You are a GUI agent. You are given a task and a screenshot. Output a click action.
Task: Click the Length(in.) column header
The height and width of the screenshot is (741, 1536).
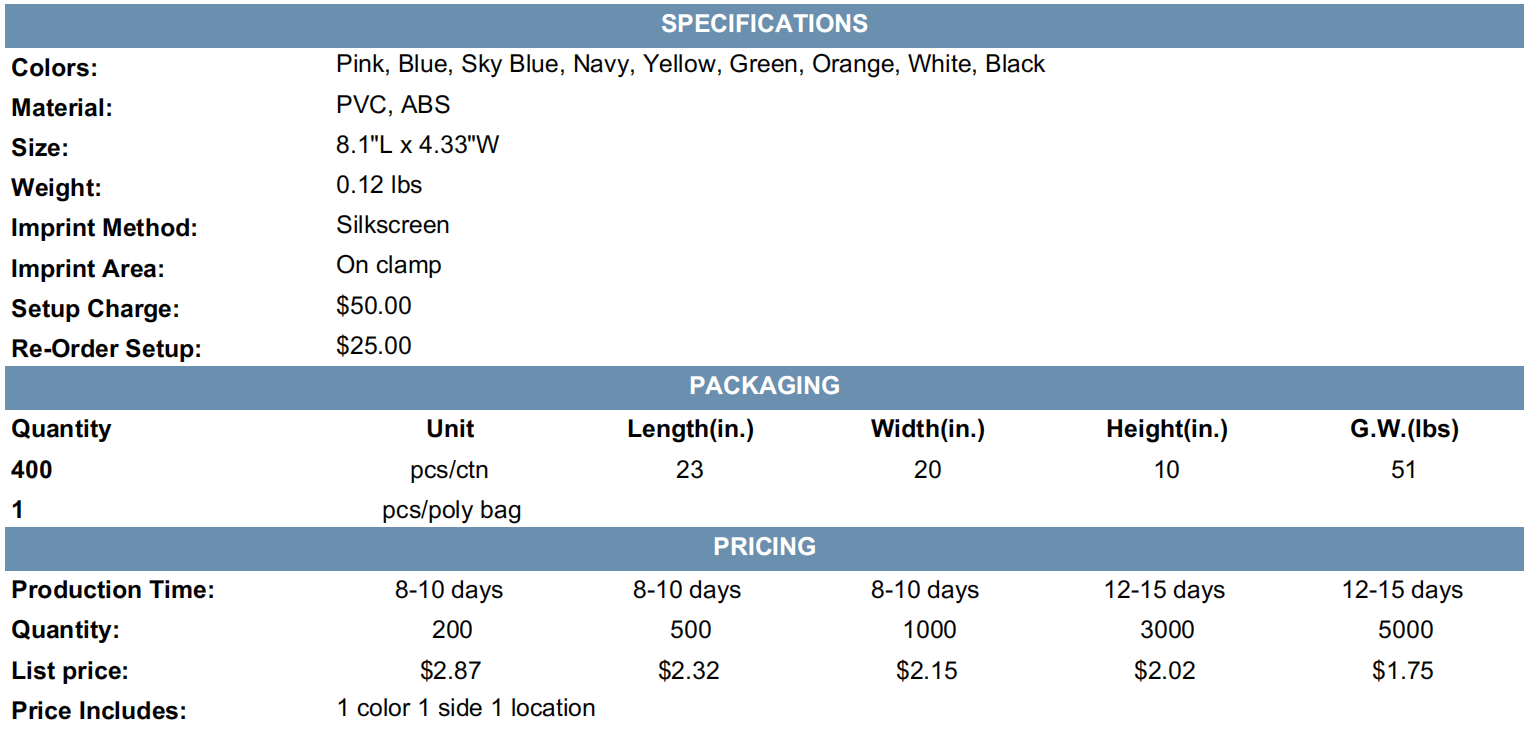point(690,430)
